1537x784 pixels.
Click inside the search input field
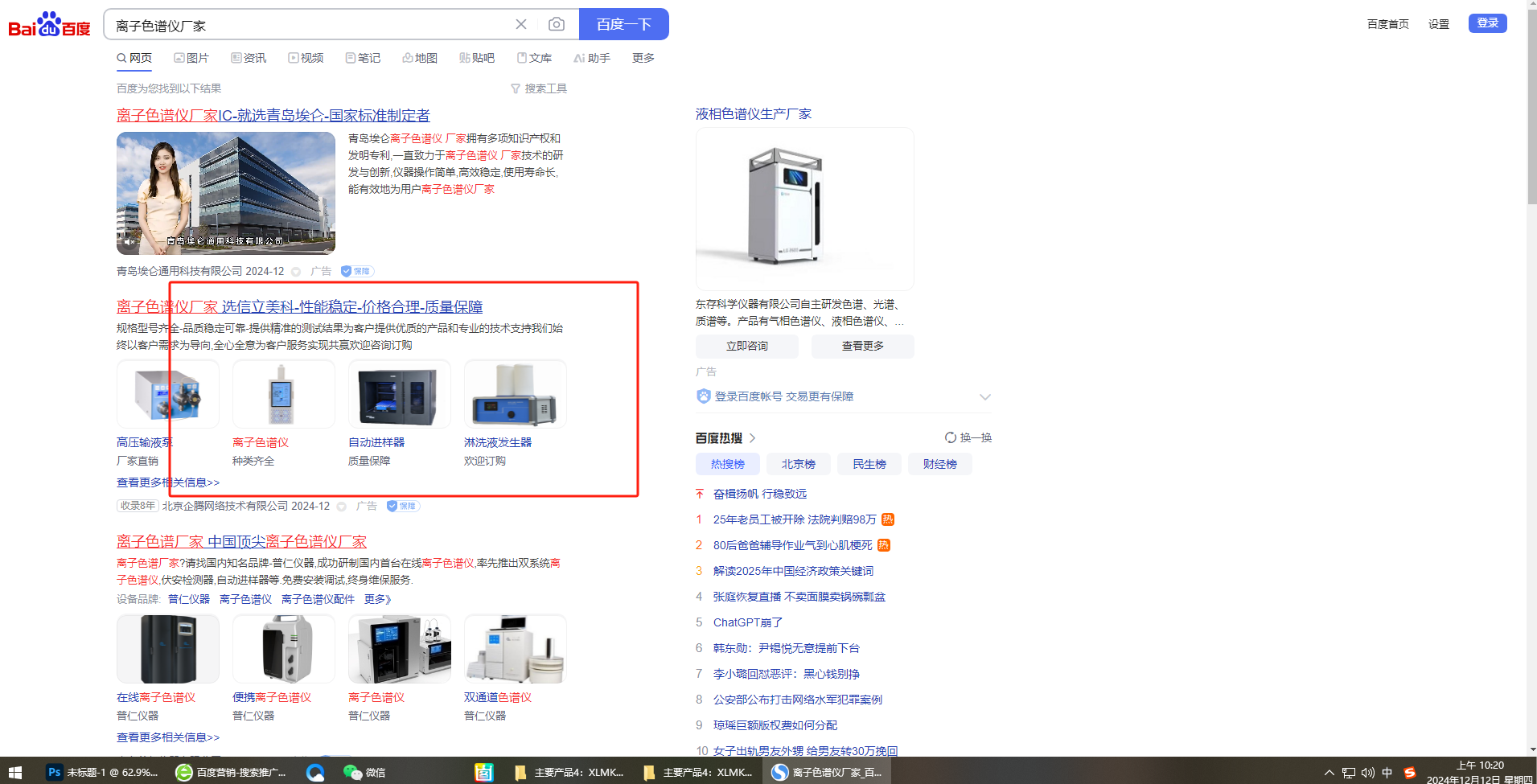point(310,24)
